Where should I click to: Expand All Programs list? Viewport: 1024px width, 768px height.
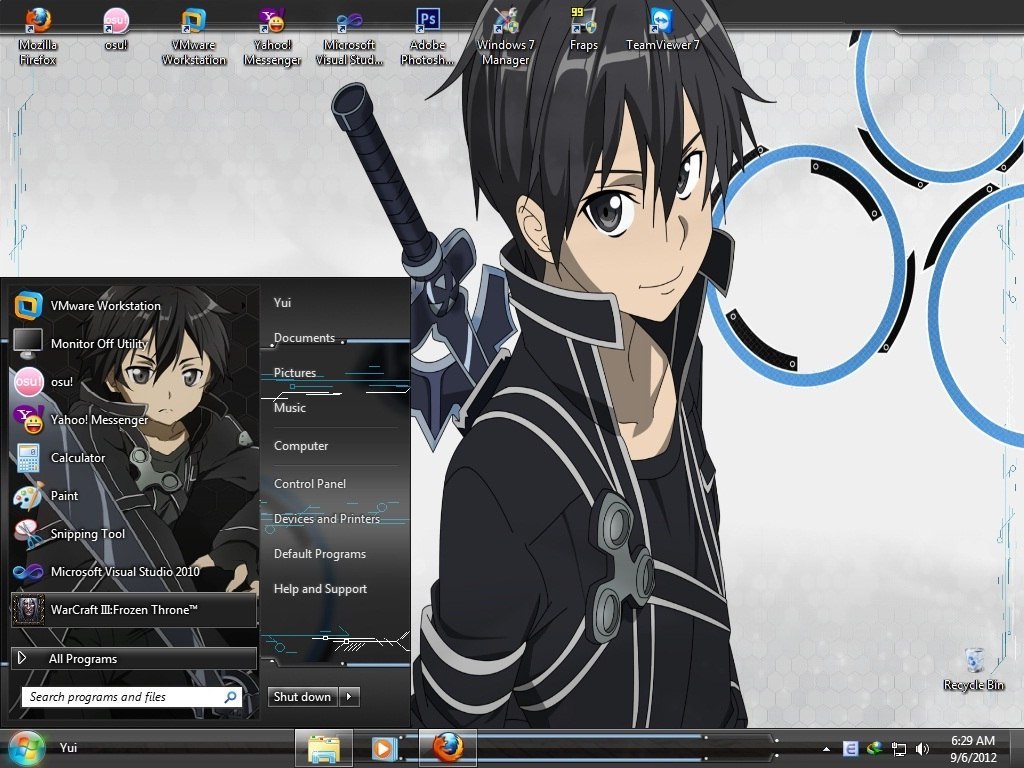click(x=134, y=658)
